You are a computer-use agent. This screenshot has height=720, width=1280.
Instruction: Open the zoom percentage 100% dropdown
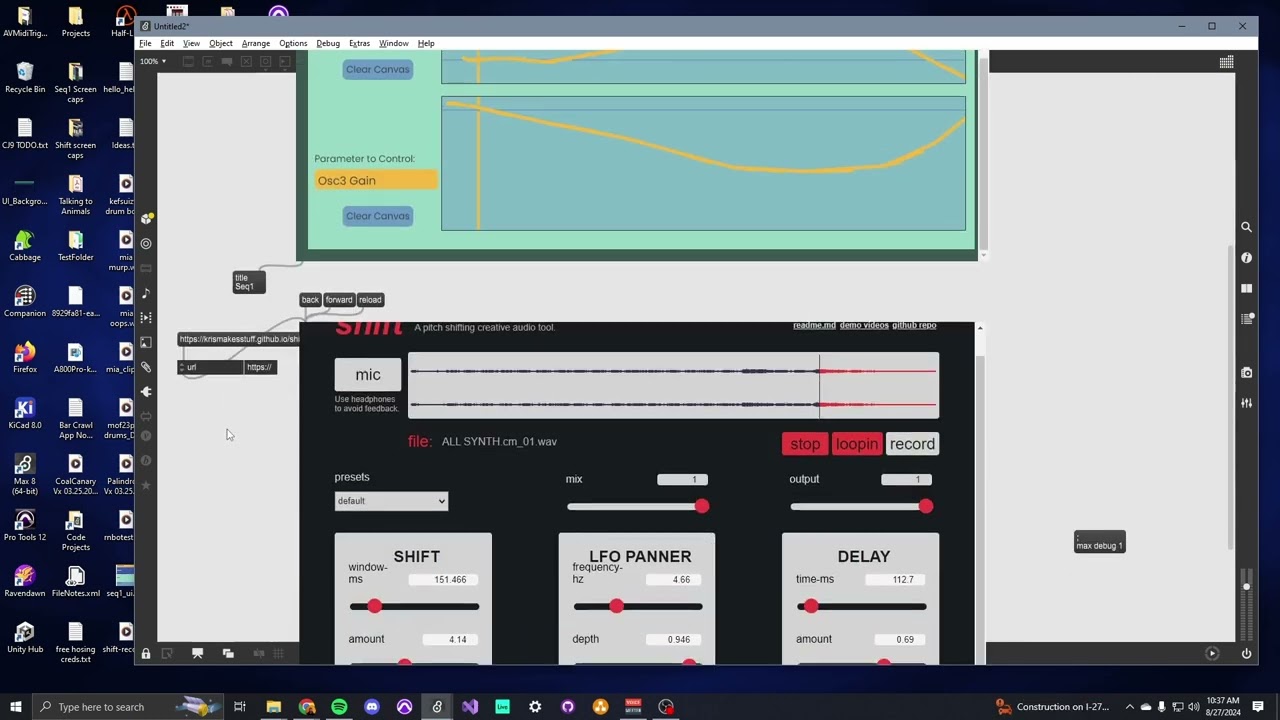point(153,62)
